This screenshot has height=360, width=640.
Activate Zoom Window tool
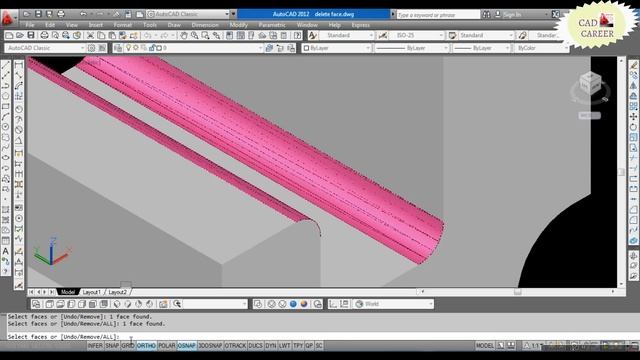tap(205, 36)
